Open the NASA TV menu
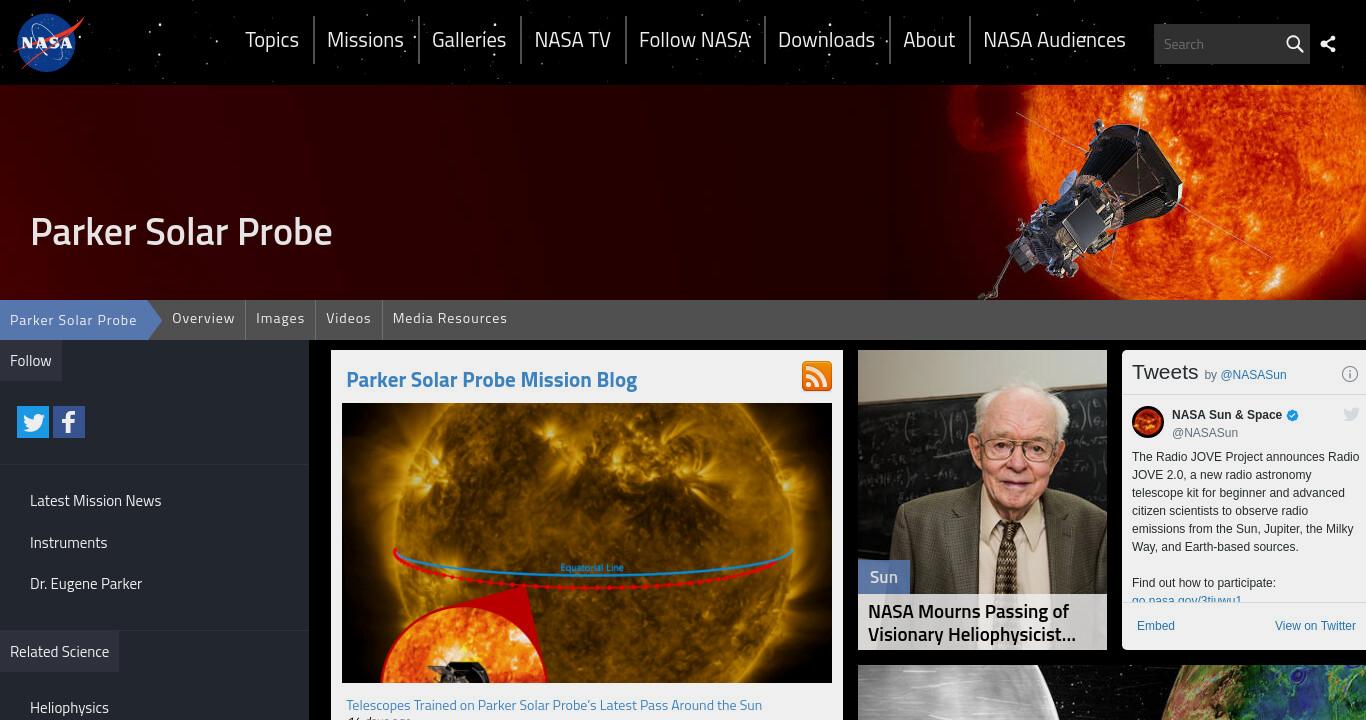 (572, 40)
